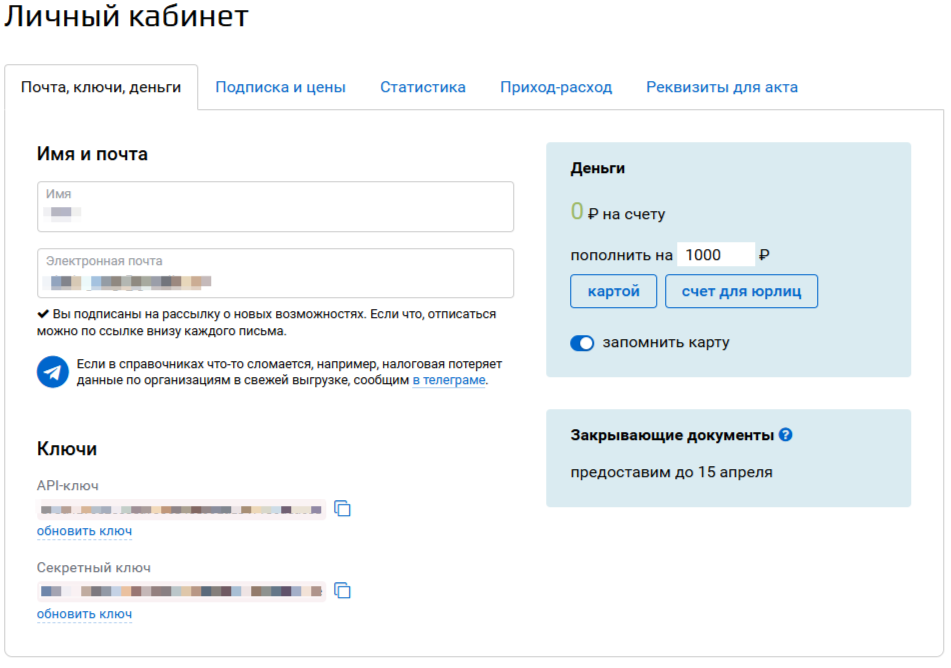Open the Реквизиты для акта tab
Screen dimensions: 951x668
click(721, 87)
